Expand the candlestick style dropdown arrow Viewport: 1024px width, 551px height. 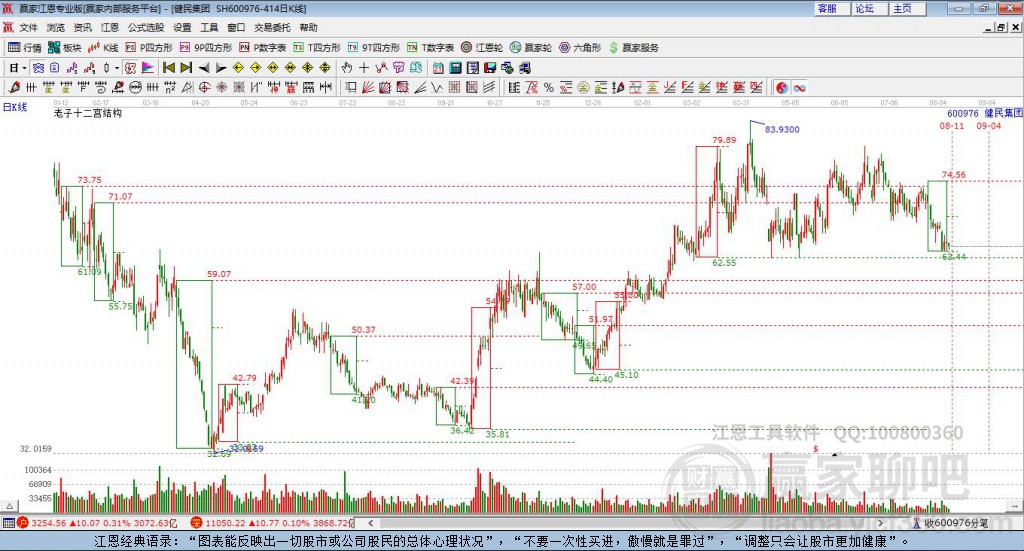[x=117, y=68]
